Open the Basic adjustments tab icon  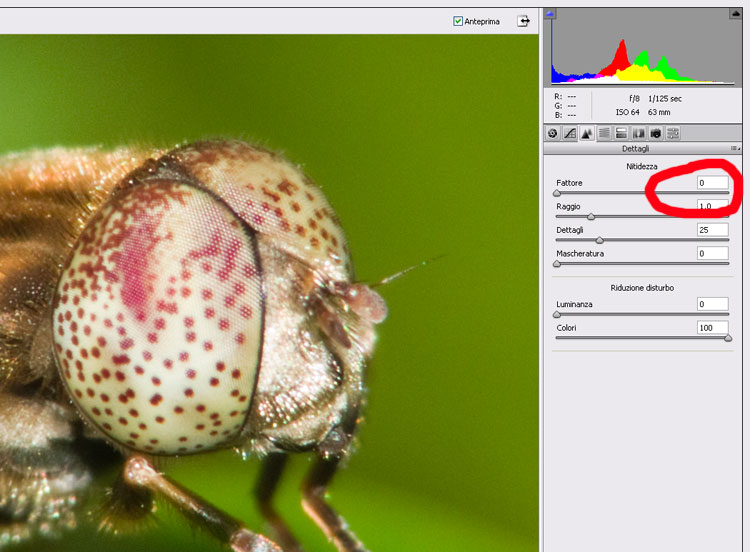click(x=552, y=133)
